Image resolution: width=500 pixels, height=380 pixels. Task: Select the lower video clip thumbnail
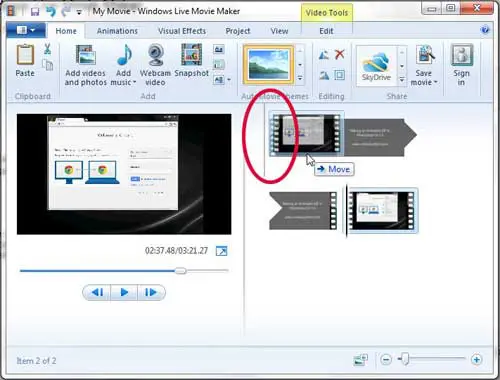click(x=382, y=211)
